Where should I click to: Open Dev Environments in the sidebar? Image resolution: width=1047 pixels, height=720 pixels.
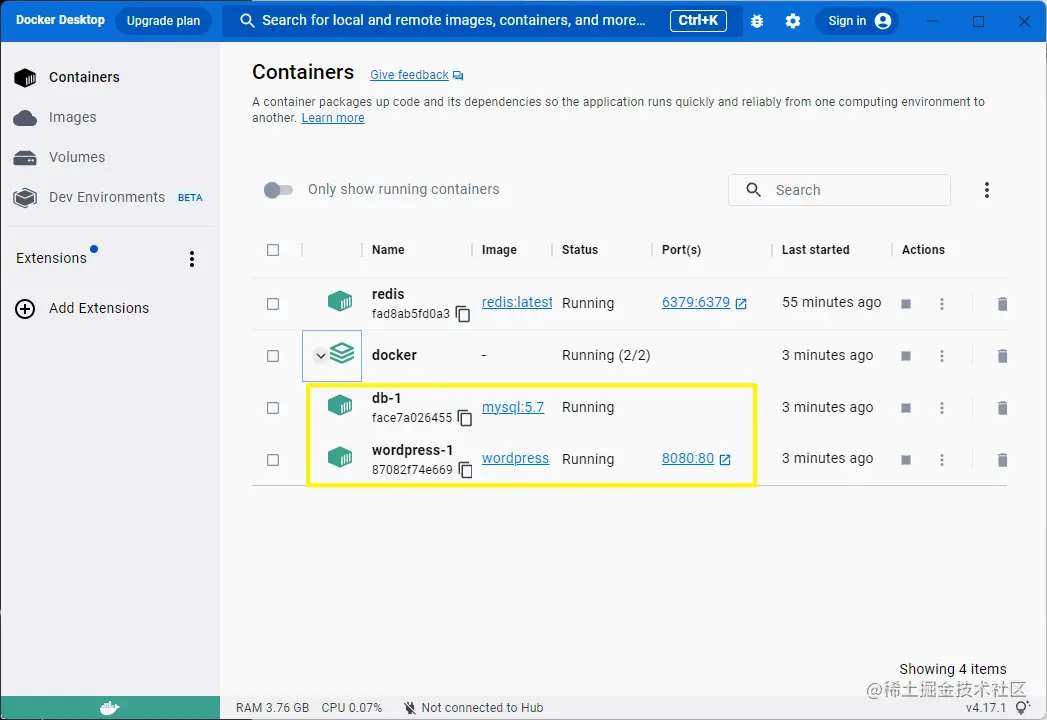coord(106,197)
